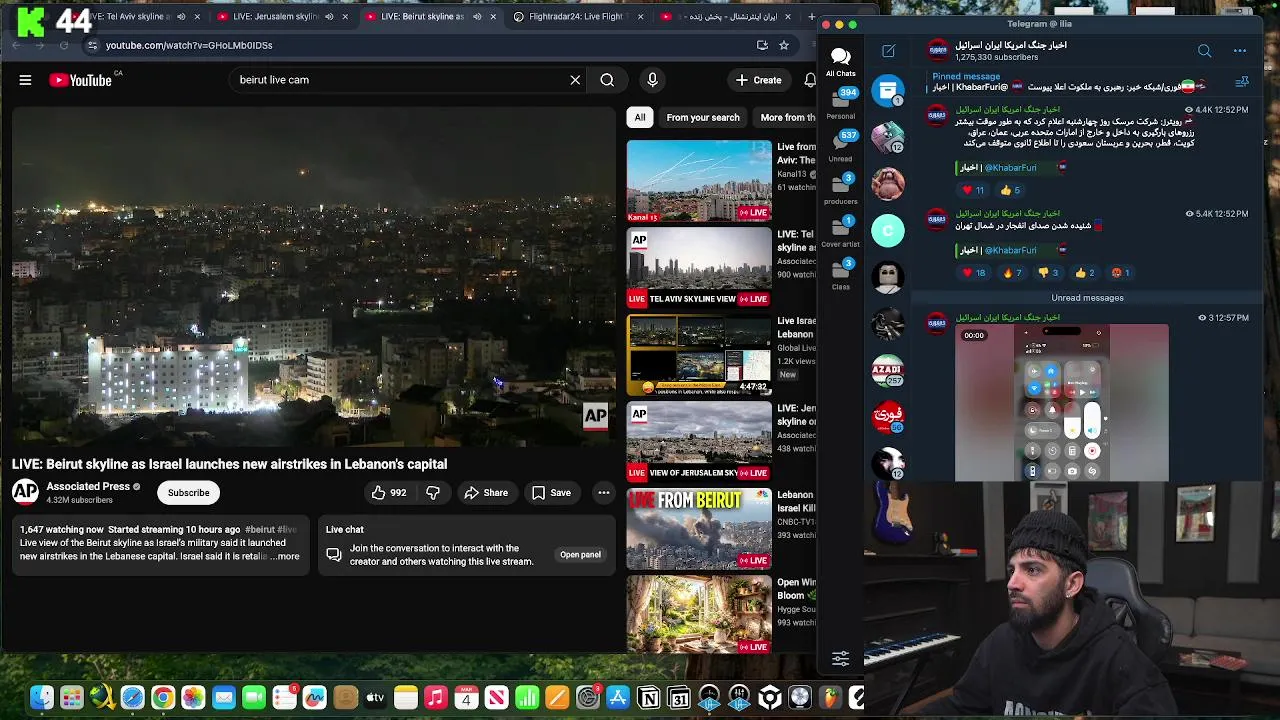Image resolution: width=1280 pixels, height=720 pixels.
Task: Toggle thumbs-up reaction with 5 count
Action: pos(1011,190)
